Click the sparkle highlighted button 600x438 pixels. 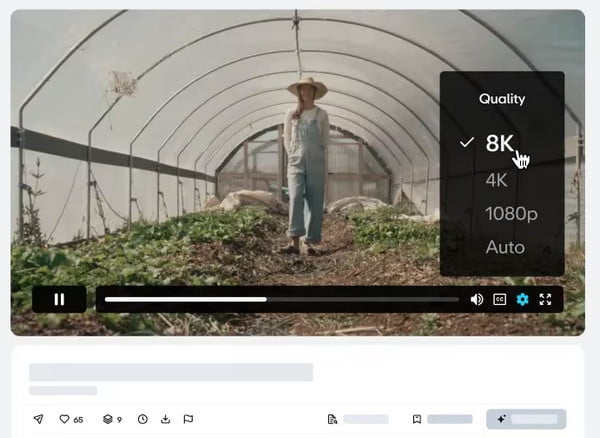526,419
